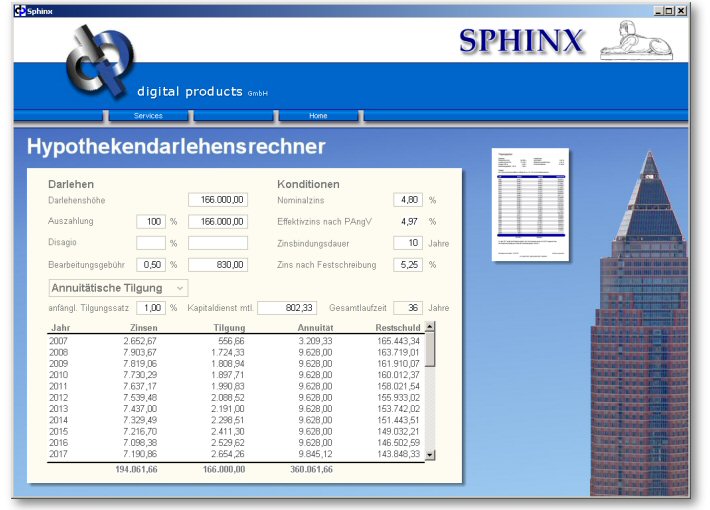710x510 pixels.
Task: Click the empty Disagio percent field
Action: (151, 243)
